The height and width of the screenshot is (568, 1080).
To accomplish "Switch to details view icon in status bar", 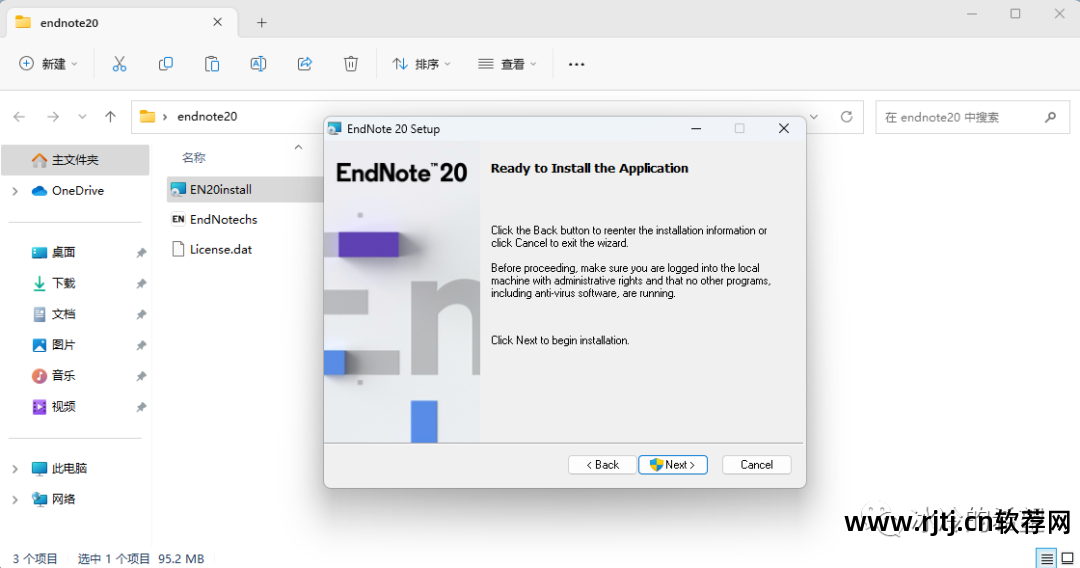I will pos(1047,558).
